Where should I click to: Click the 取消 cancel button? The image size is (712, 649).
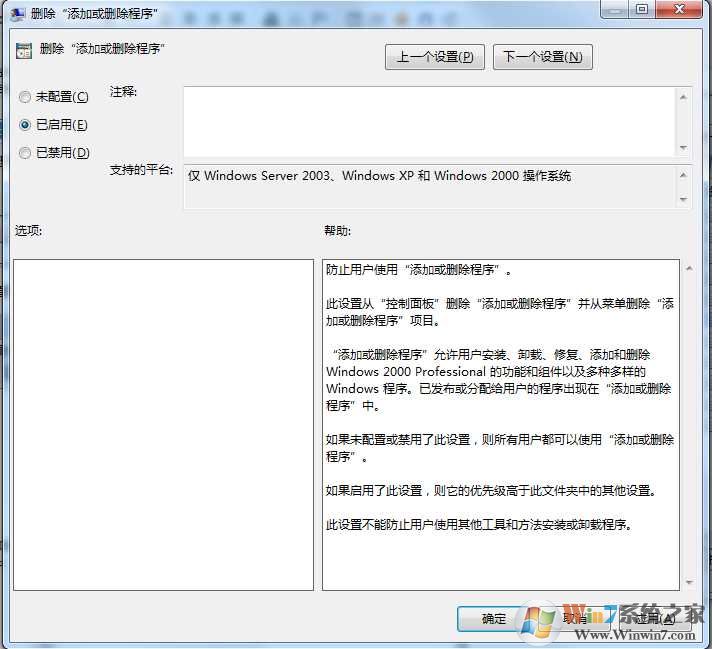(x=574, y=619)
